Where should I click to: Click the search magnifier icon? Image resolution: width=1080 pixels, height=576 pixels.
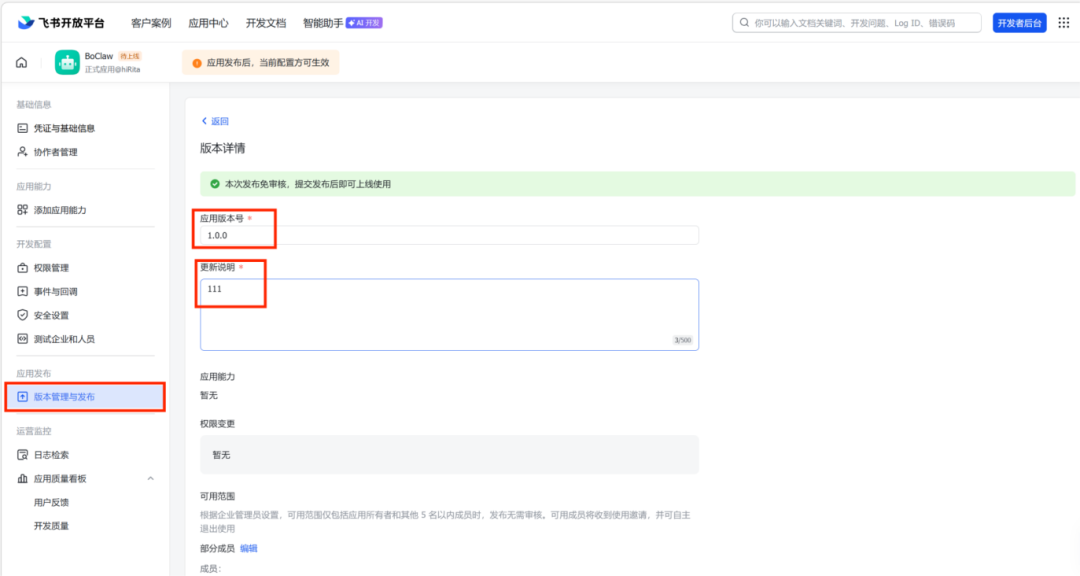point(744,23)
